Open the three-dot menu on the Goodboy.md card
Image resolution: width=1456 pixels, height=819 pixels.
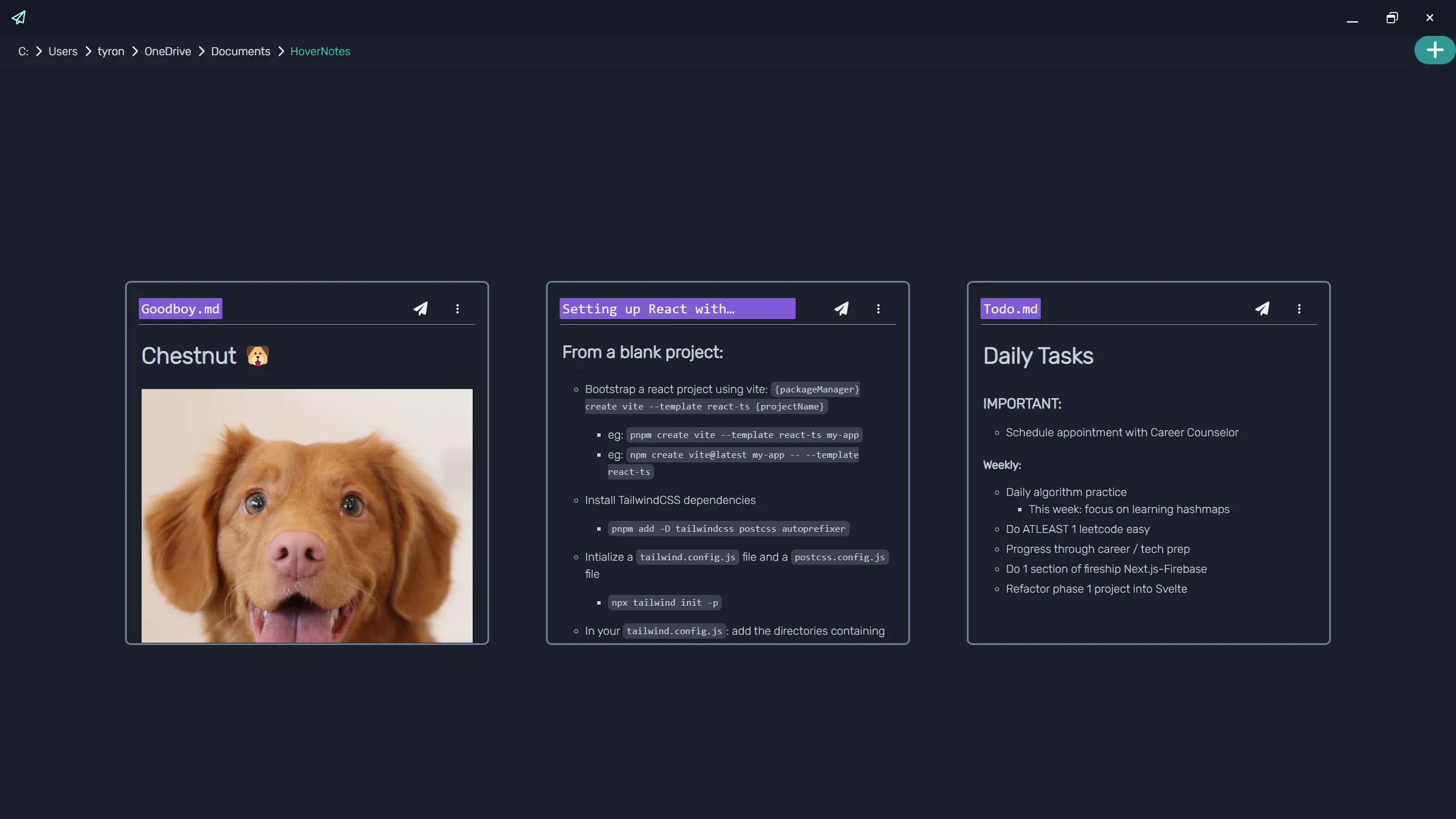[x=457, y=309]
